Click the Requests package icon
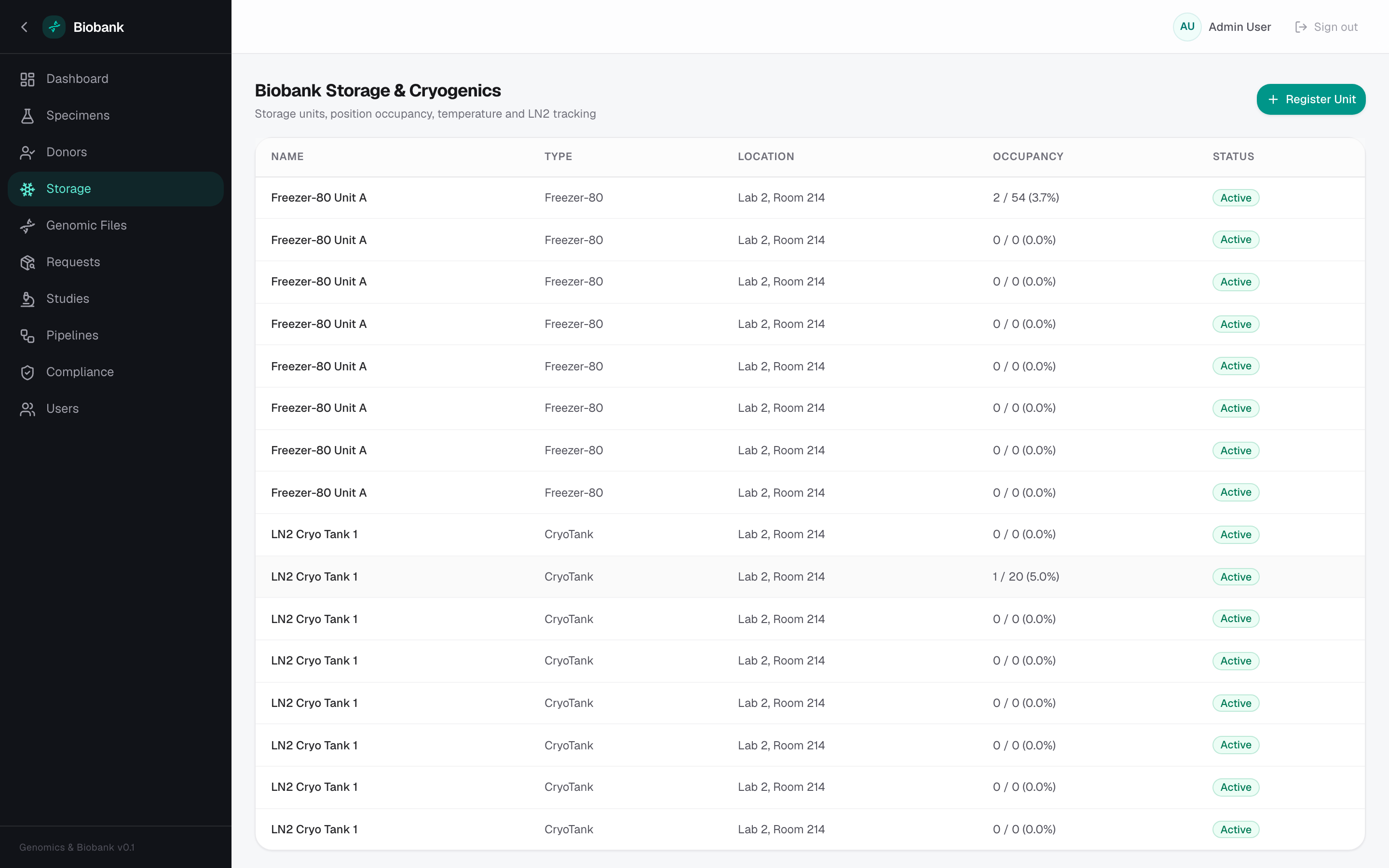 (27, 262)
